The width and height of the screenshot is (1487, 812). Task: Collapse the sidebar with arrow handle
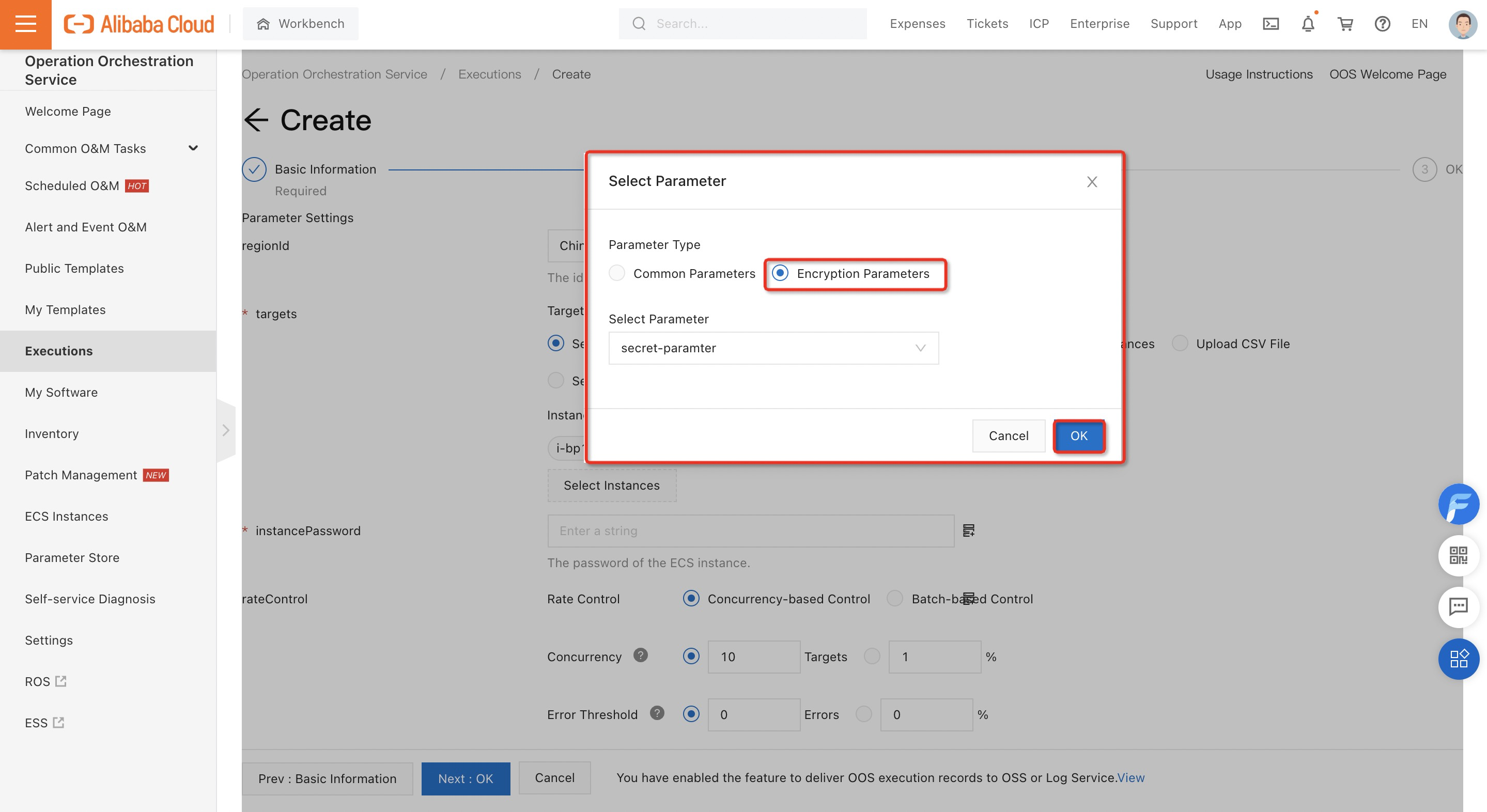[x=226, y=430]
